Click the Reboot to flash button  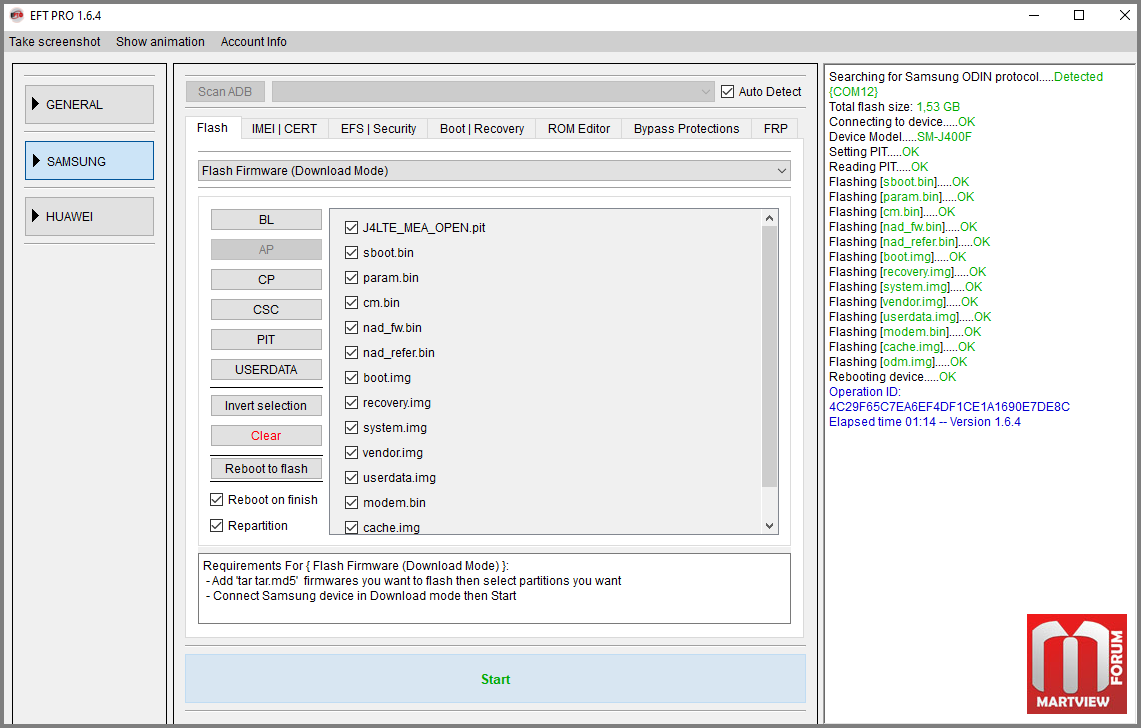[266, 469]
